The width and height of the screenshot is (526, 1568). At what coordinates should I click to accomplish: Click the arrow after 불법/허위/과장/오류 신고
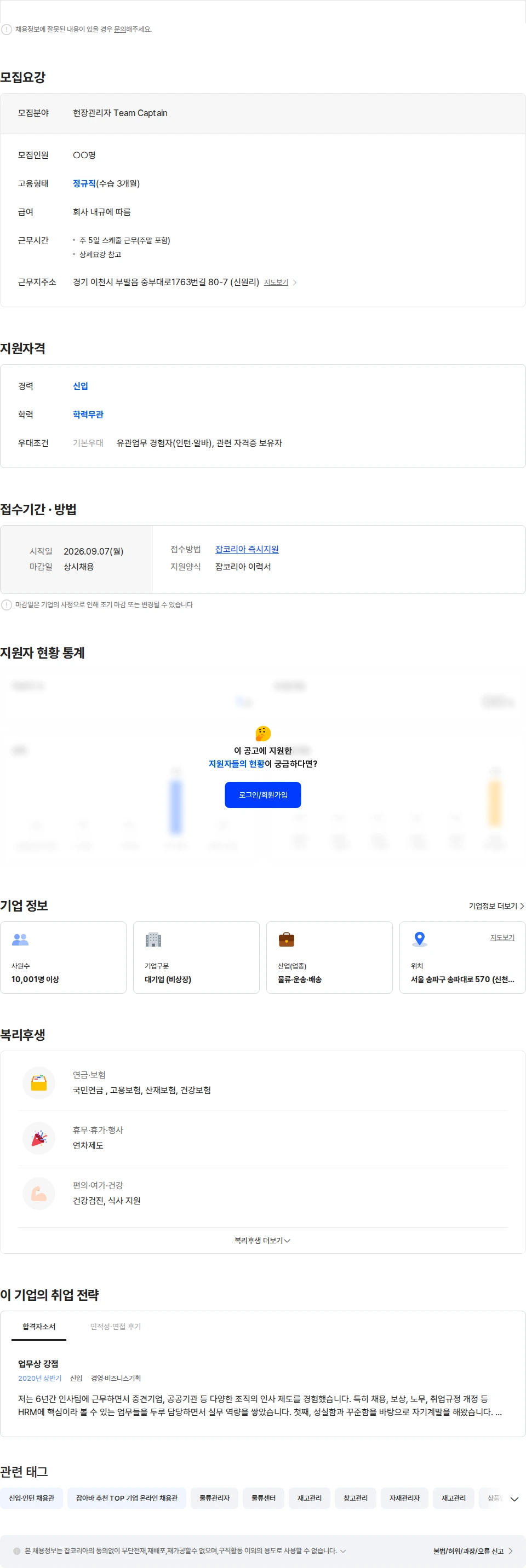click(510, 1551)
